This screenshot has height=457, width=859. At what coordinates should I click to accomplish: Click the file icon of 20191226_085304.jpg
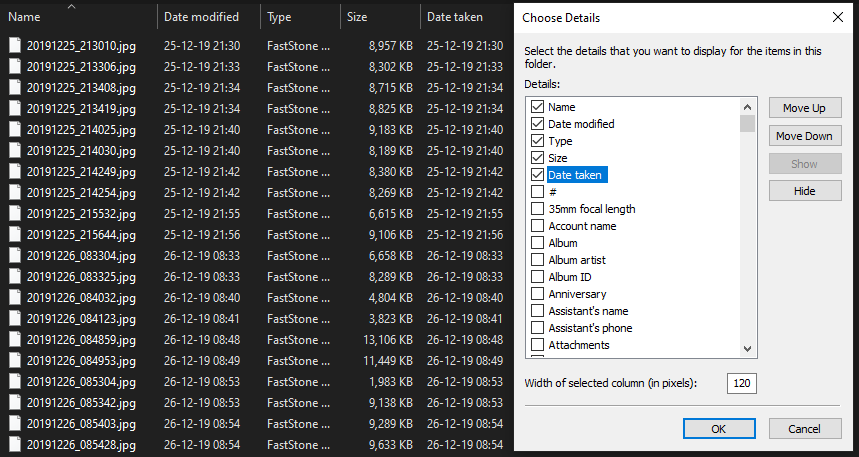[15, 381]
